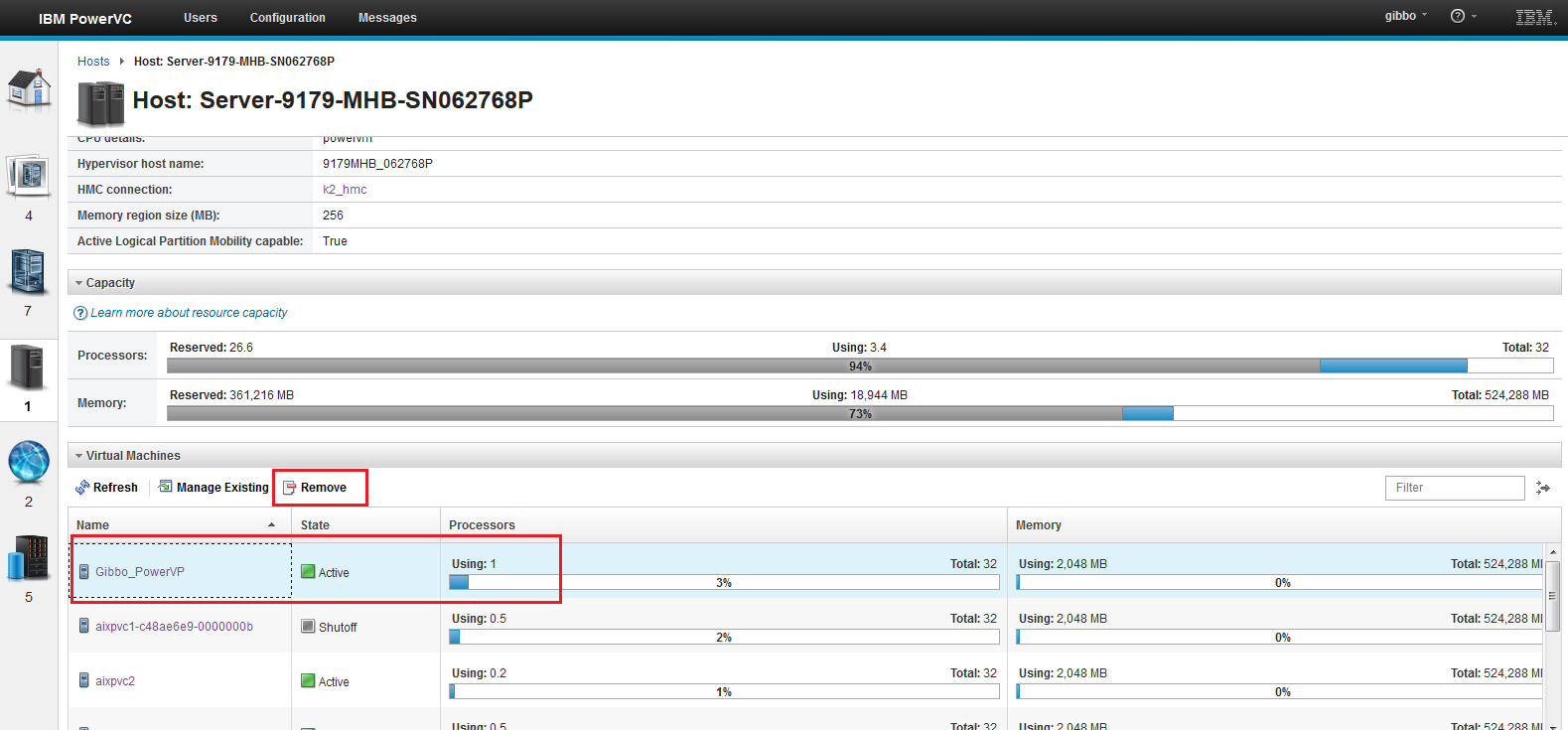Click green Active status icon for Gibbo_PowerVP
This screenshot has width=1568, height=730.
(x=308, y=572)
